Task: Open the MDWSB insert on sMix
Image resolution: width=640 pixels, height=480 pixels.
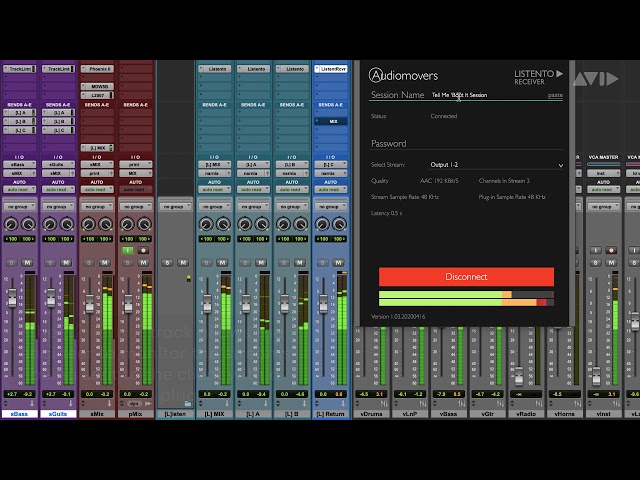Action: (x=97, y=87)
